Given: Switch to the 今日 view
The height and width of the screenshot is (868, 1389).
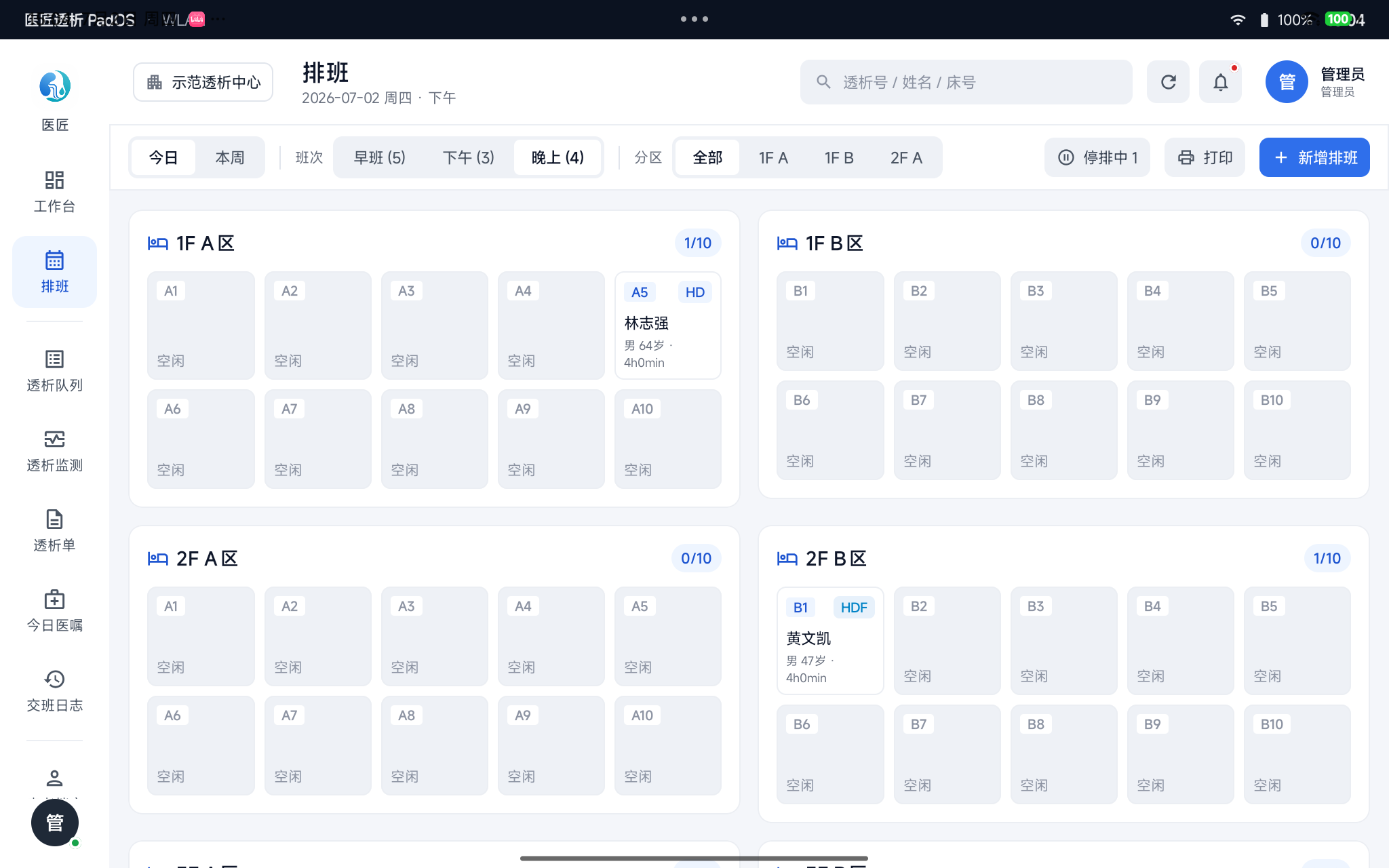Looking at the screenshot, I should click(x=163, y=158).
